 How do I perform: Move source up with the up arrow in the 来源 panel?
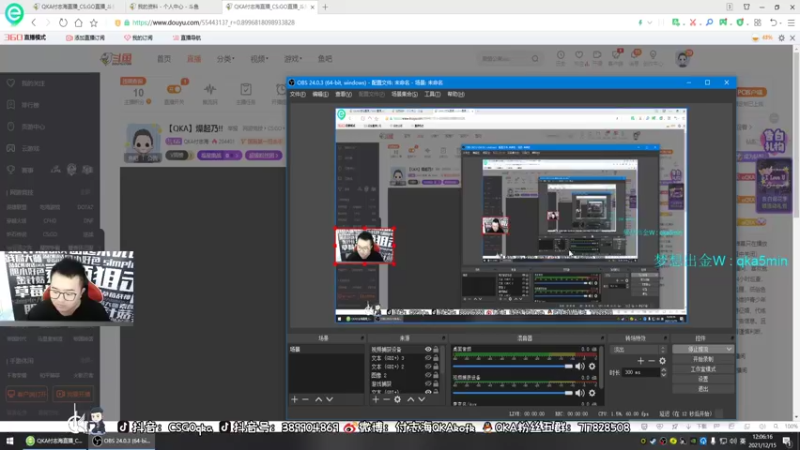coord(410,399)
